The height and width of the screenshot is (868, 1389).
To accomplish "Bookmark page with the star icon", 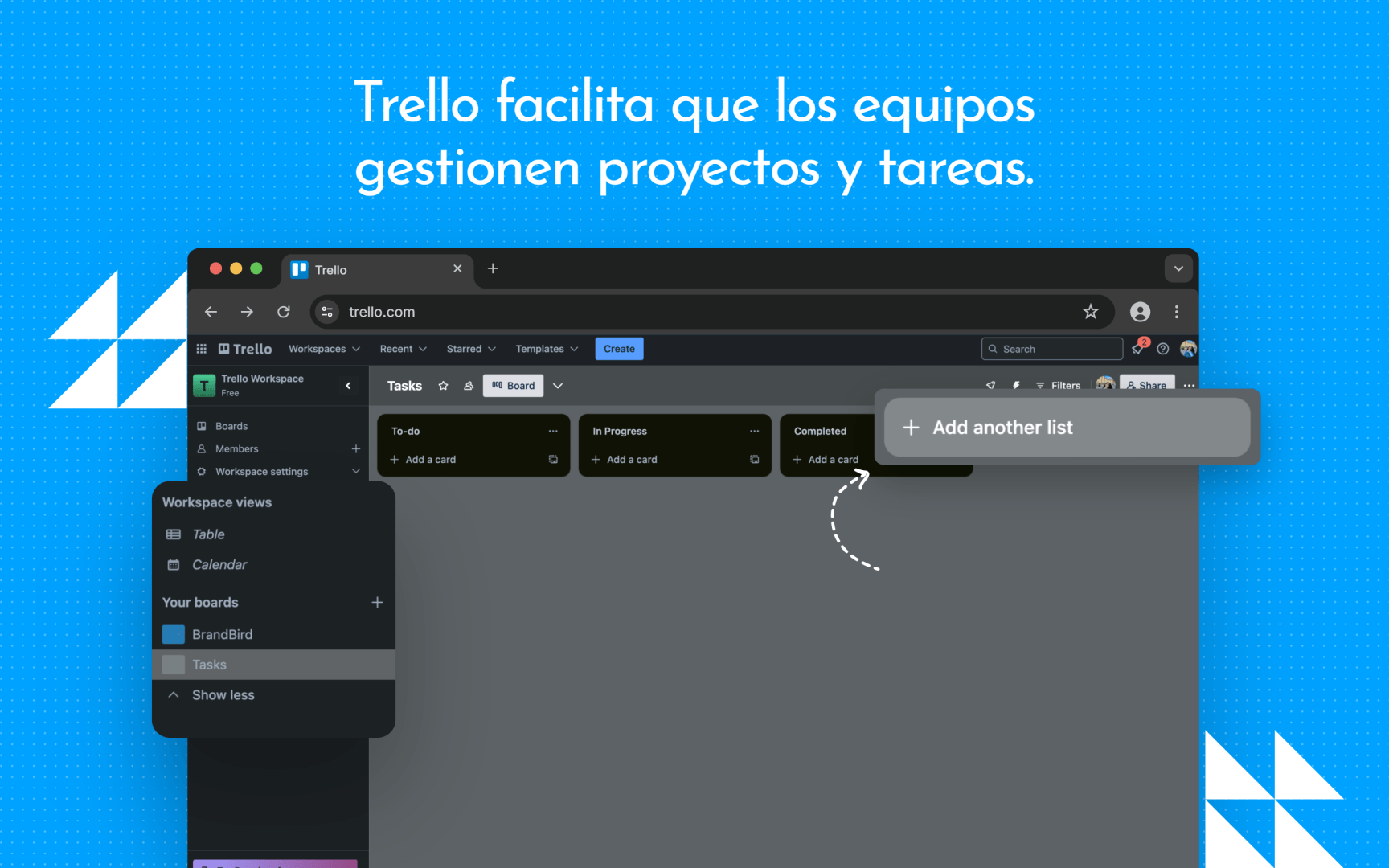I will tap(1090, 312).
